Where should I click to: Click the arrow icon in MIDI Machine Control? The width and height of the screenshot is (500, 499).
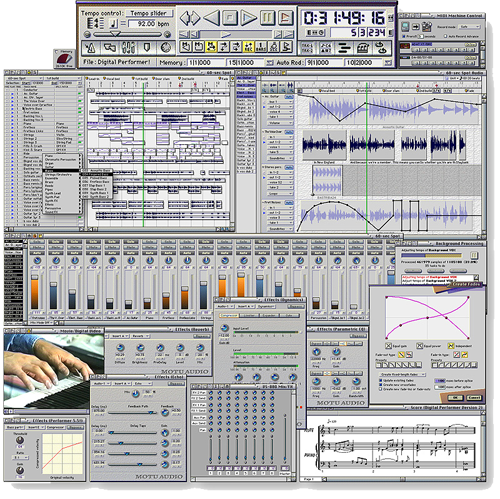416,27
